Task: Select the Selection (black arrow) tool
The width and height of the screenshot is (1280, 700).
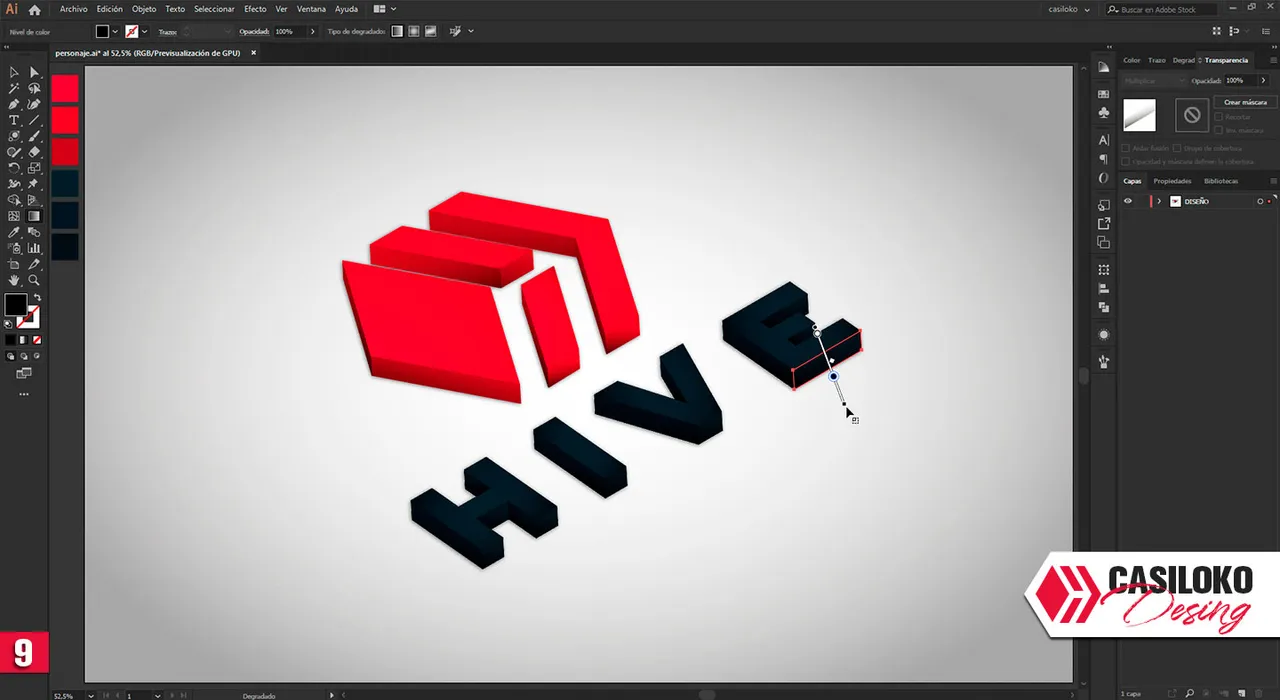Action: click(14, 72)
